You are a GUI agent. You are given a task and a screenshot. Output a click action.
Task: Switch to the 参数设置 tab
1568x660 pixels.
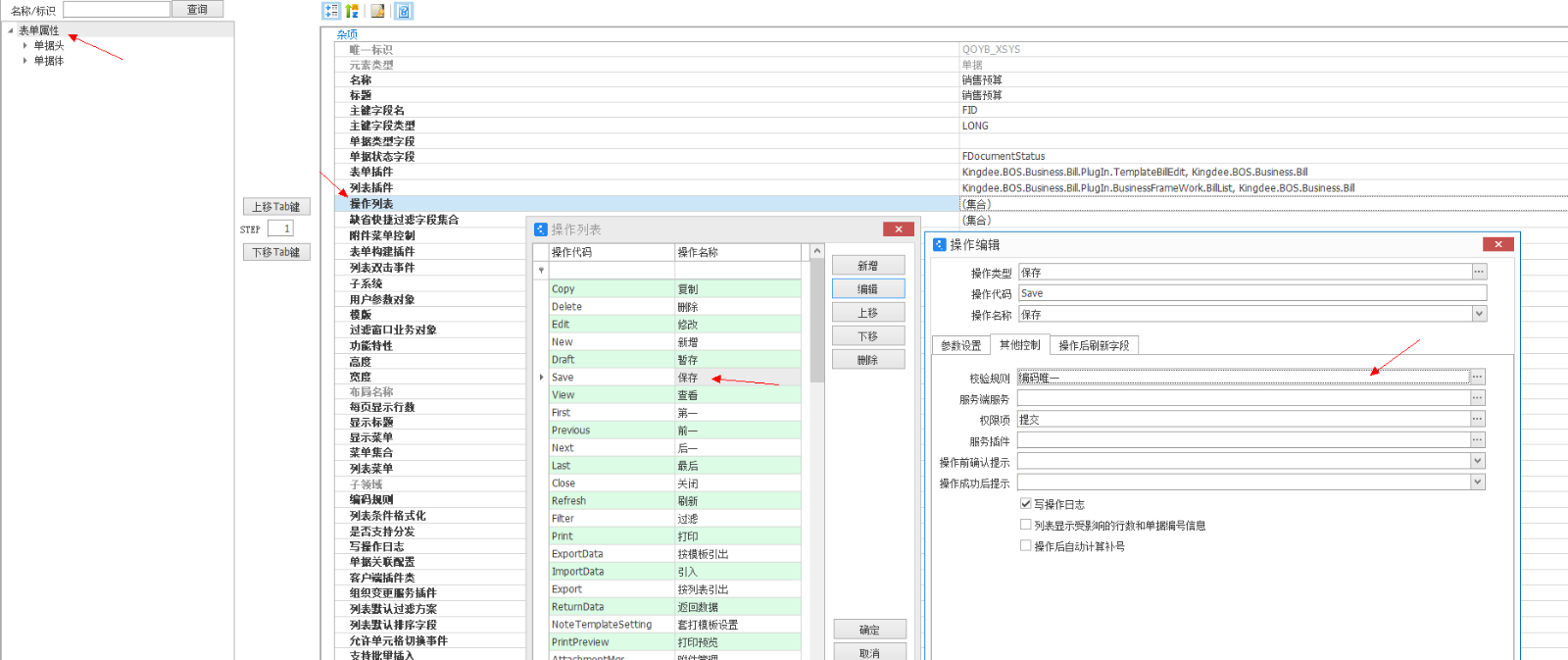pos(960,345)
